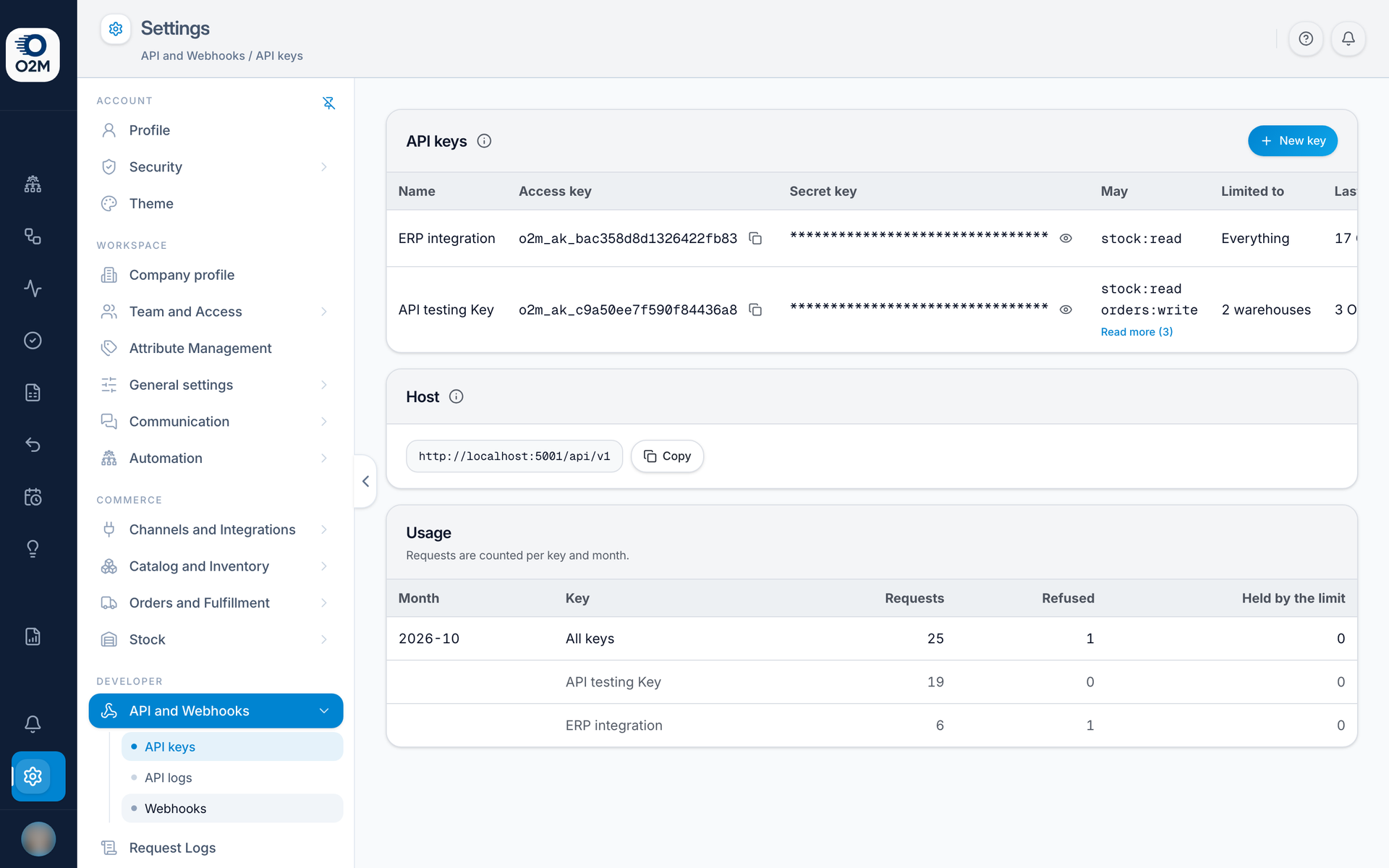
Task: Show info tooltip next to Host
Action: 456,396
